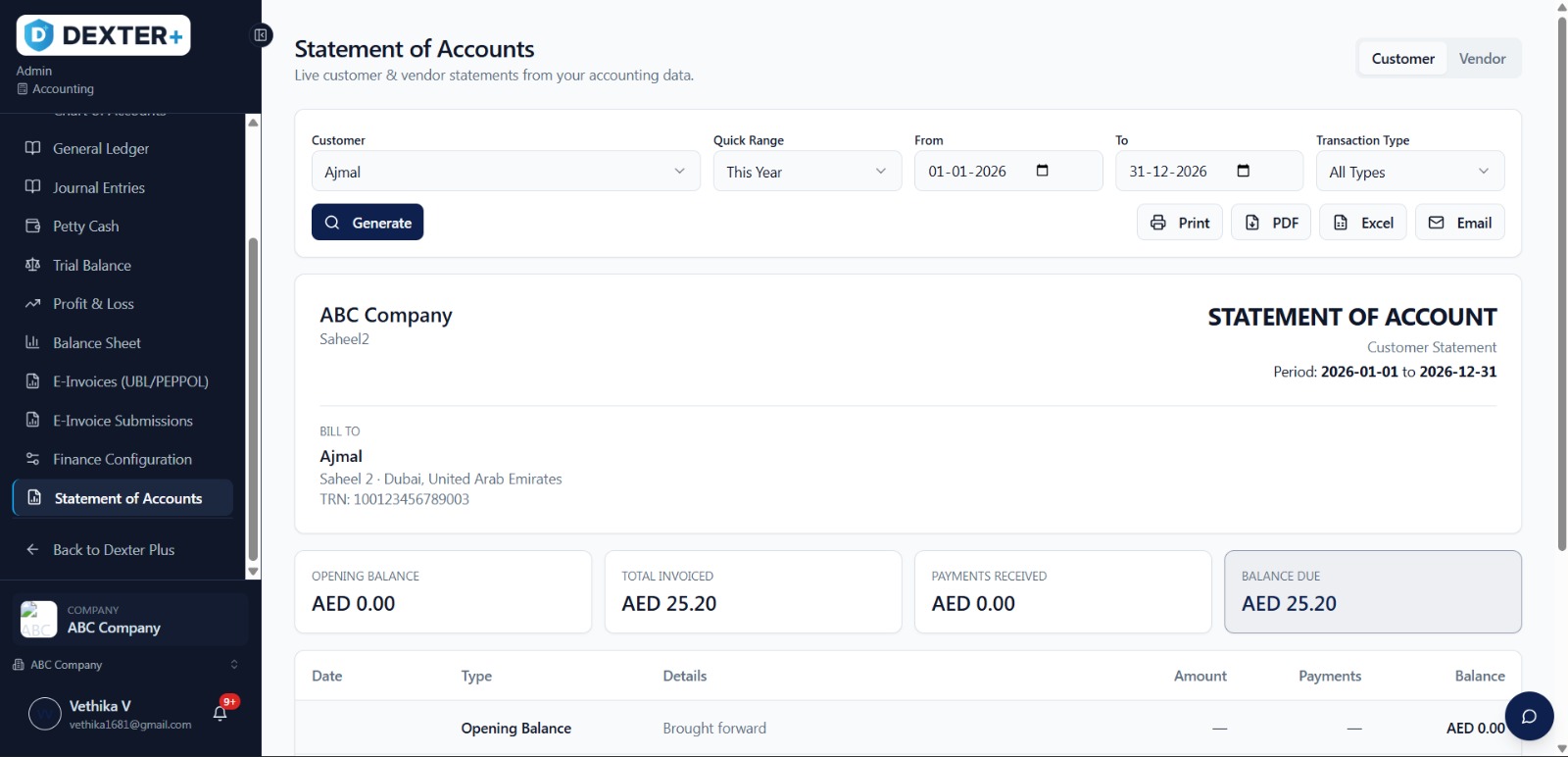Open General Ledger from the sidebar
The height and width of the screenshot is (757, 1568).
point(122,148)
